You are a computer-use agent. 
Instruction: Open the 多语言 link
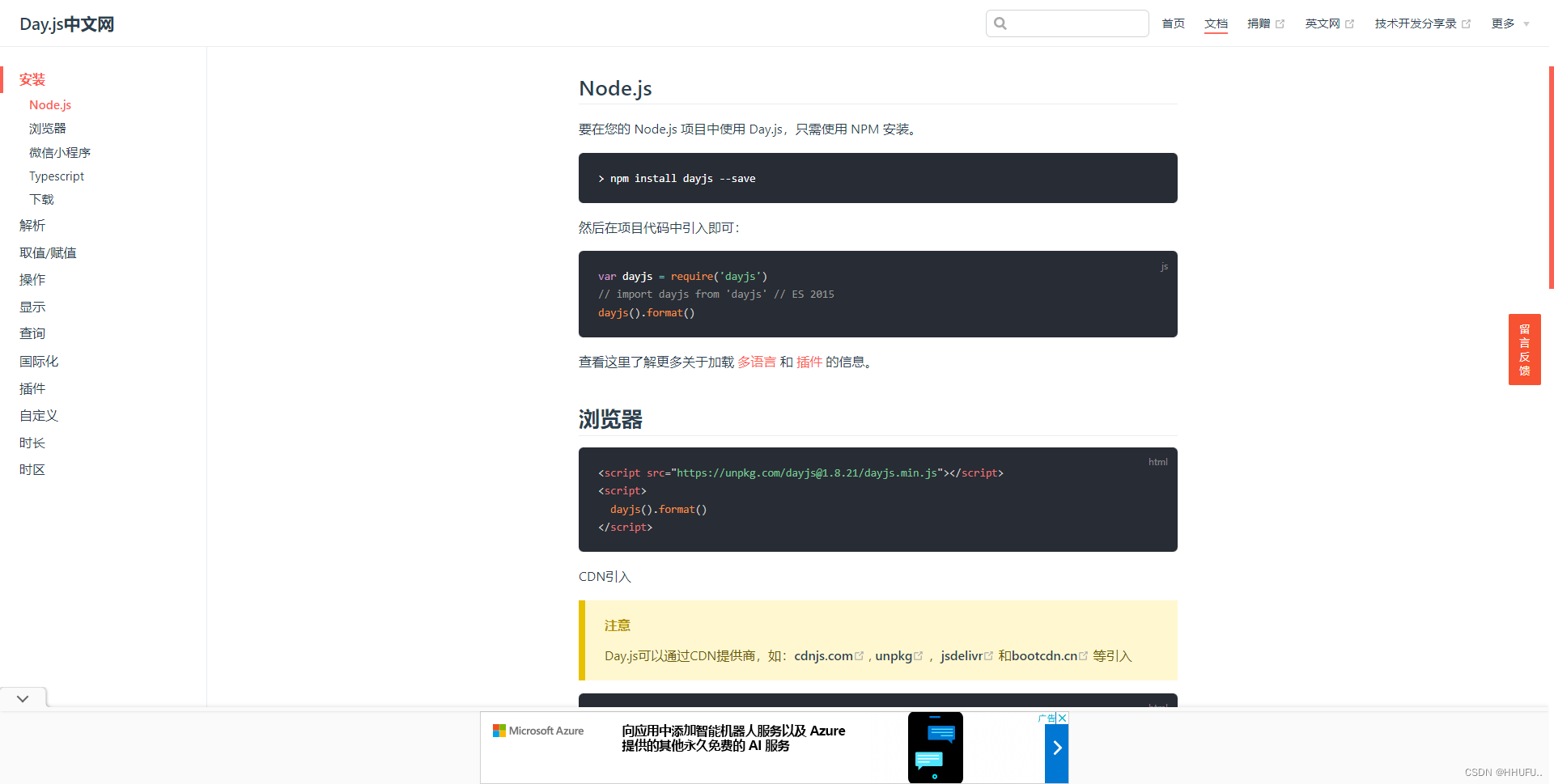pos(757,362)
